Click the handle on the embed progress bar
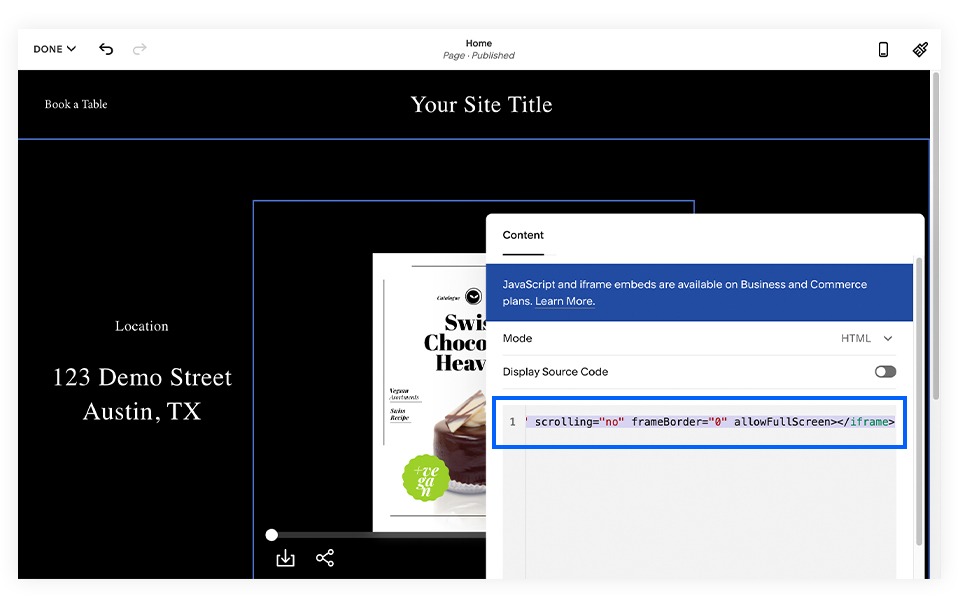The width and height of the screenshot is (960, 608). click(x=272, y=535)
